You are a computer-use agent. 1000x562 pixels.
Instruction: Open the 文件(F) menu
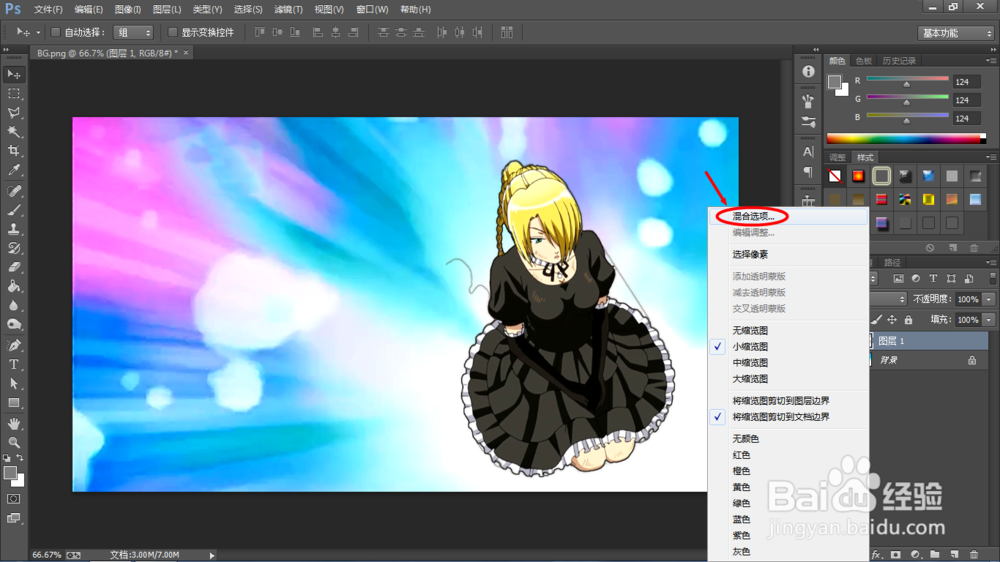point(48,10)
